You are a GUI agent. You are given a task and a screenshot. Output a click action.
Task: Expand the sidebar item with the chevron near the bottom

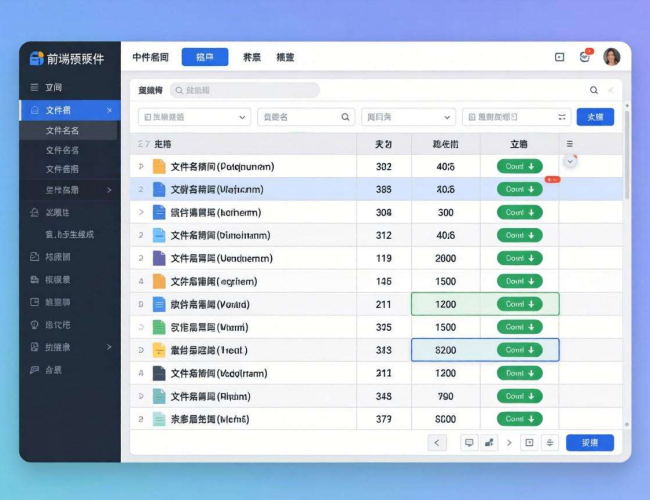click(109, 347)
